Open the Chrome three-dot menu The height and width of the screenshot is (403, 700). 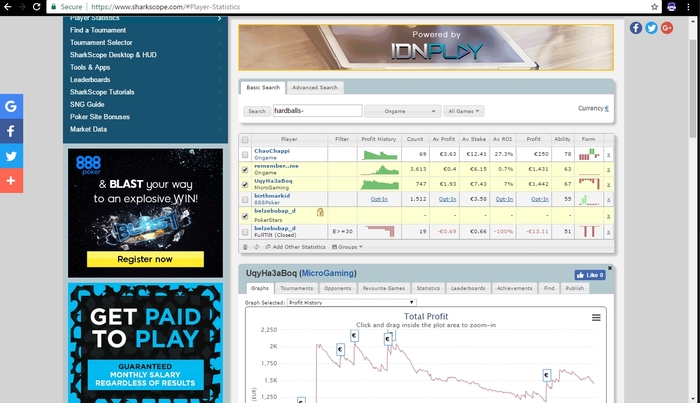pos(688,7)
